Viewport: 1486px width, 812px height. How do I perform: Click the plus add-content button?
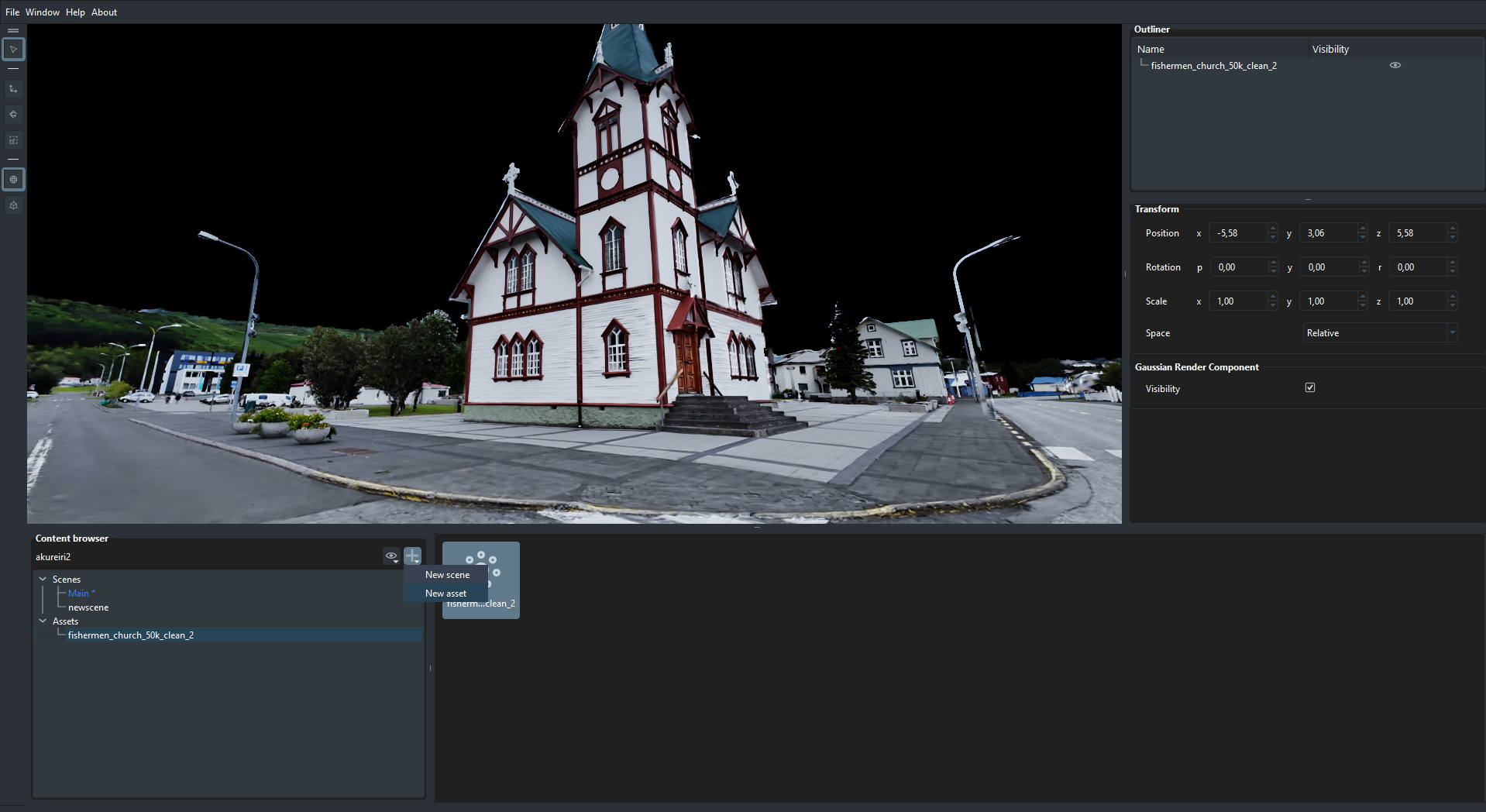412,556
